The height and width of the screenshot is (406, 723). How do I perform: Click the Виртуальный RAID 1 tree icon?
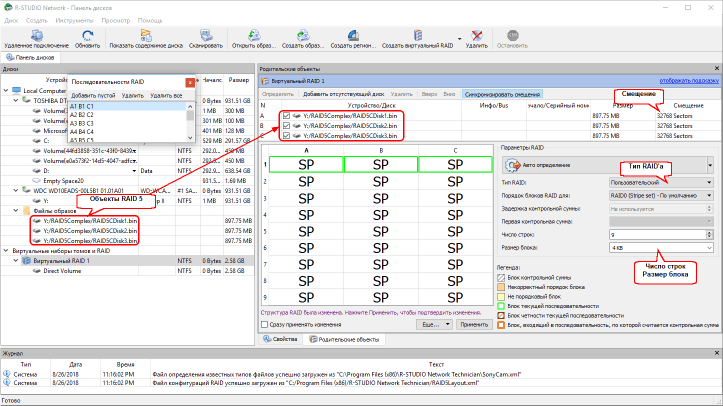coord(27,261)
